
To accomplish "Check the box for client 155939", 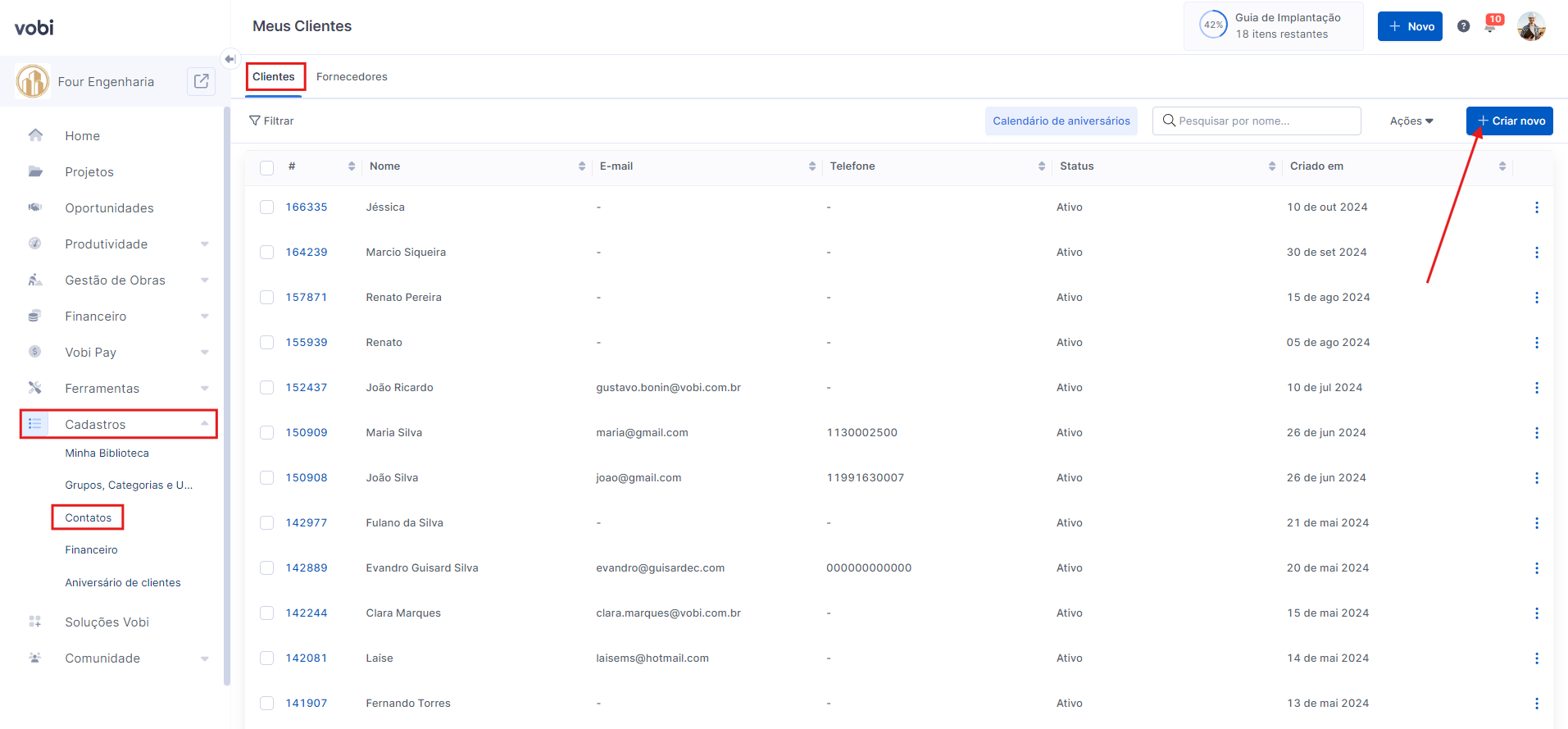I will coord(266,343).
